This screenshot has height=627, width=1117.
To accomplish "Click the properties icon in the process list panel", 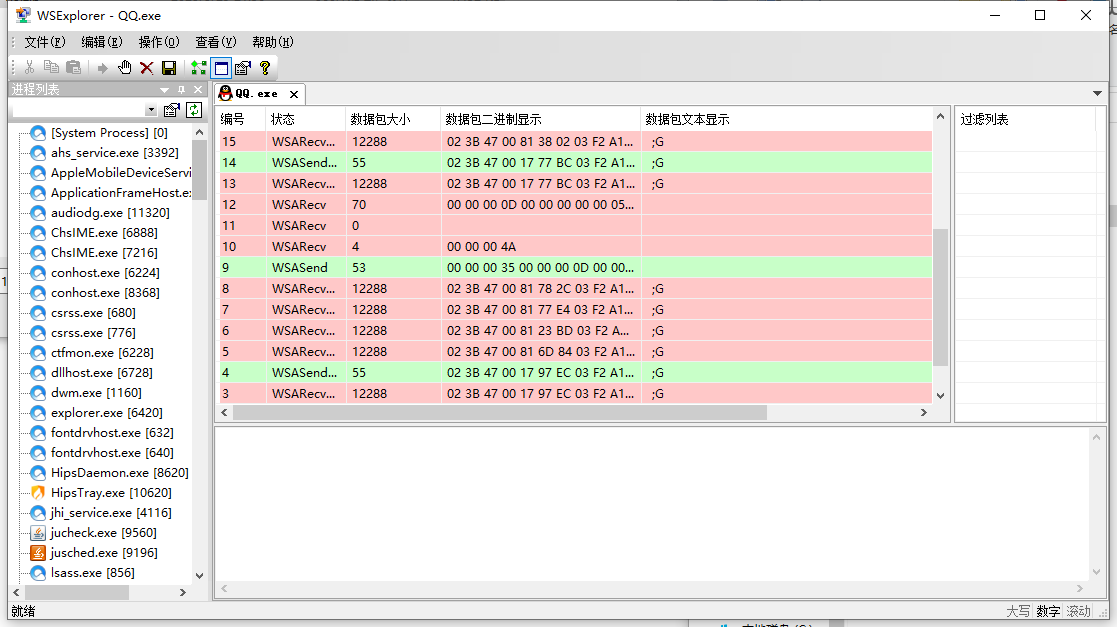I will click(172, 110).
